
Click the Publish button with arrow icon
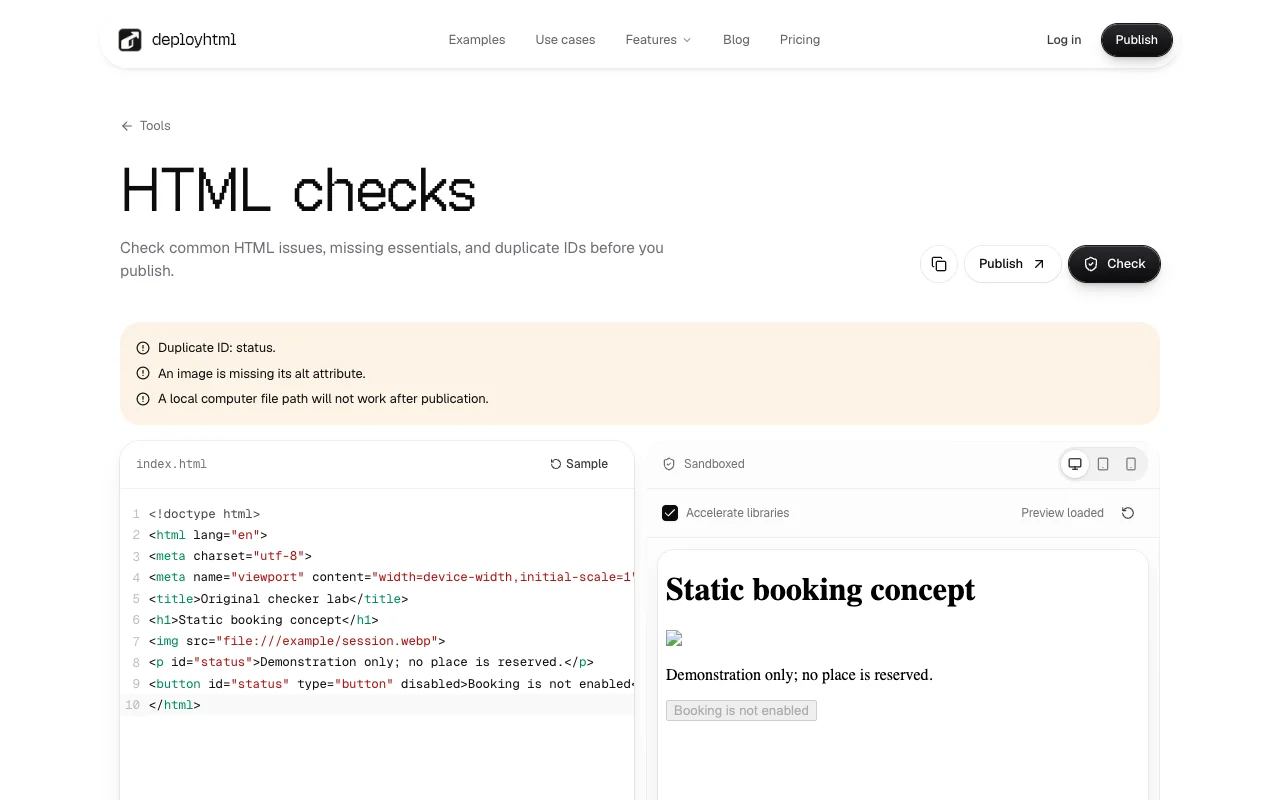coord(1012,264)
